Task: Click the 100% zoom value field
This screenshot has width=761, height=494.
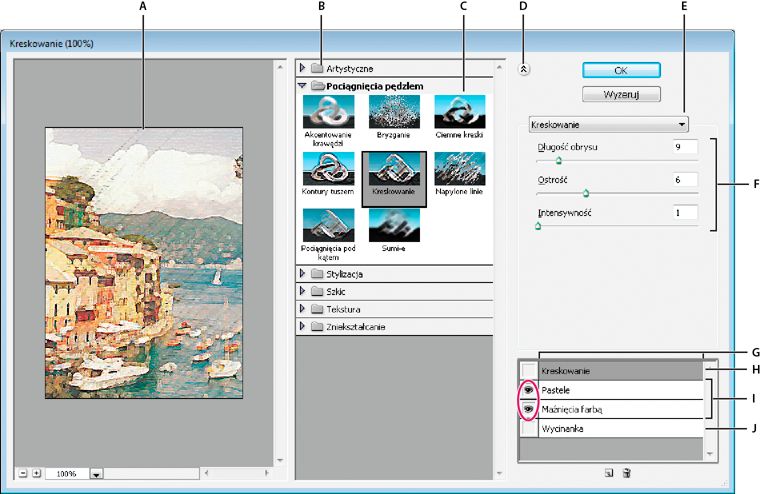Action: point(67,474)
